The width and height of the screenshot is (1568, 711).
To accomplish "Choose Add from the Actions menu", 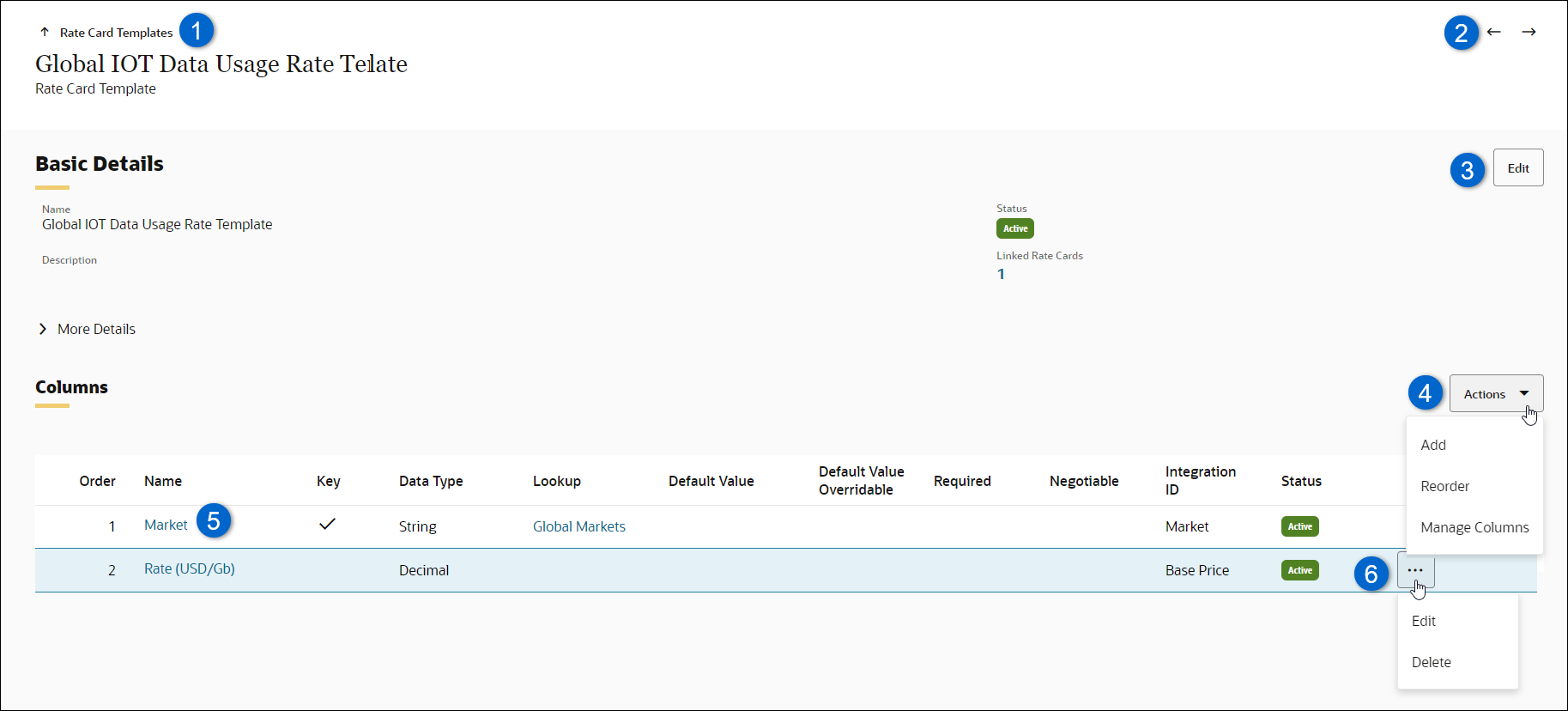I will 1433,445.
